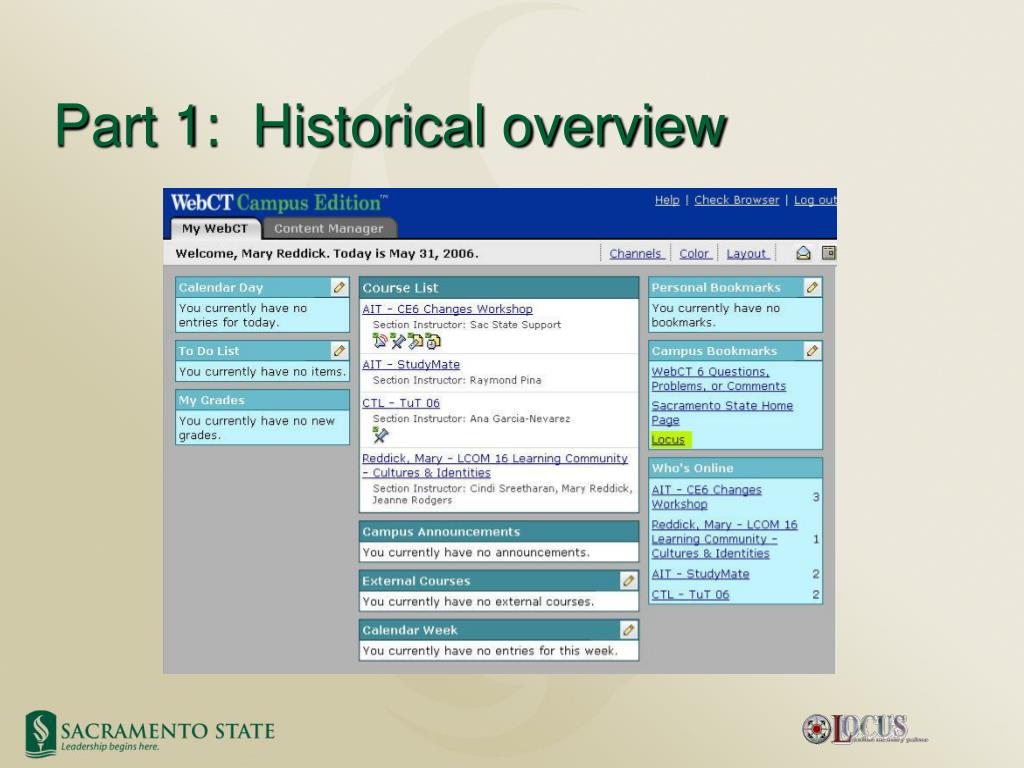The width and height of the screenshot is (1024, 768).
Task: Click 'You currently have no announcements.' text
Action: 475,552
